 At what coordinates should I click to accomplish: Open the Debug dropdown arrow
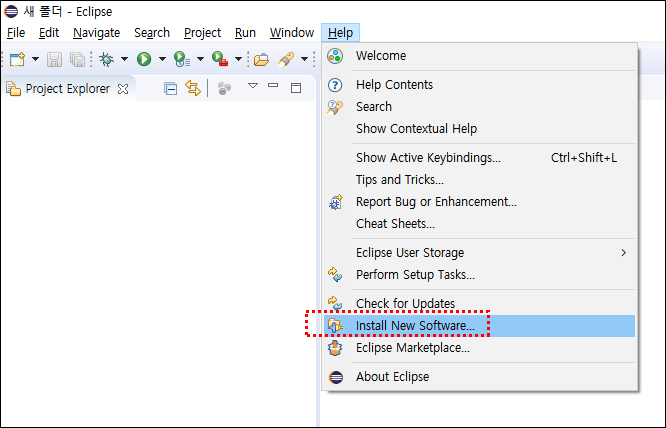click(124, 59)
